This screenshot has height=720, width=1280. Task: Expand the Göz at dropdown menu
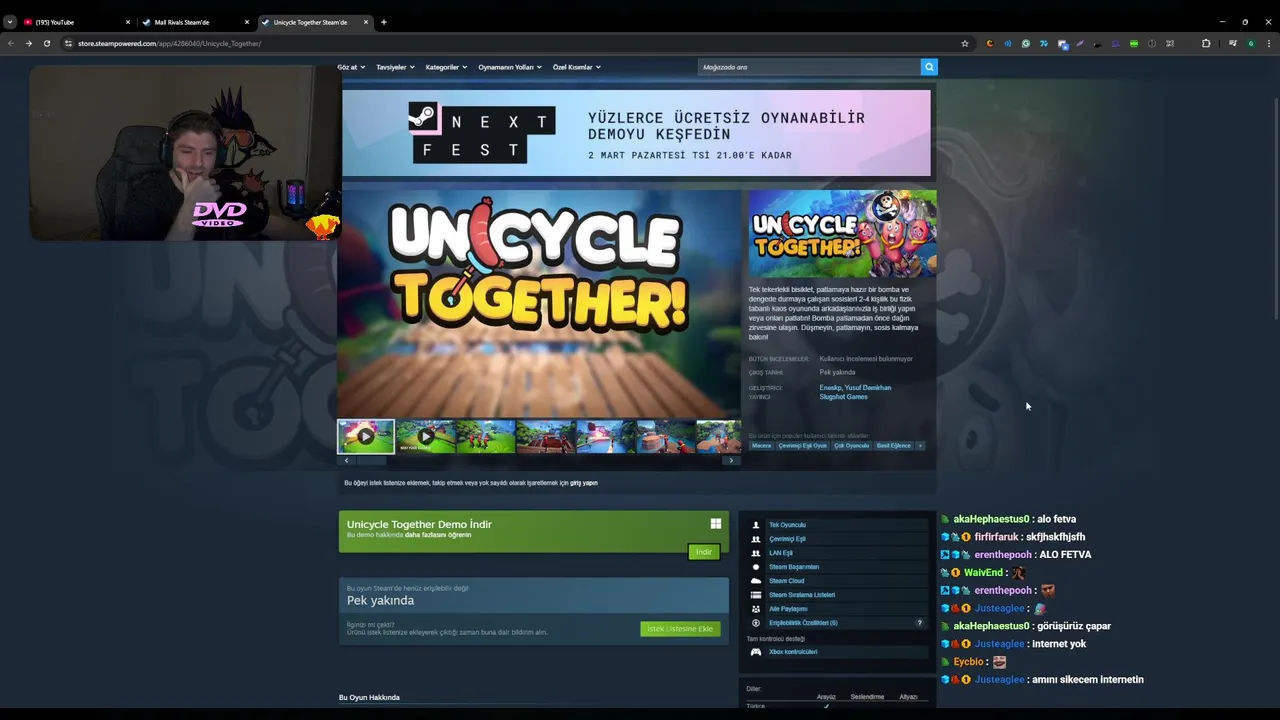pos(351,67)
